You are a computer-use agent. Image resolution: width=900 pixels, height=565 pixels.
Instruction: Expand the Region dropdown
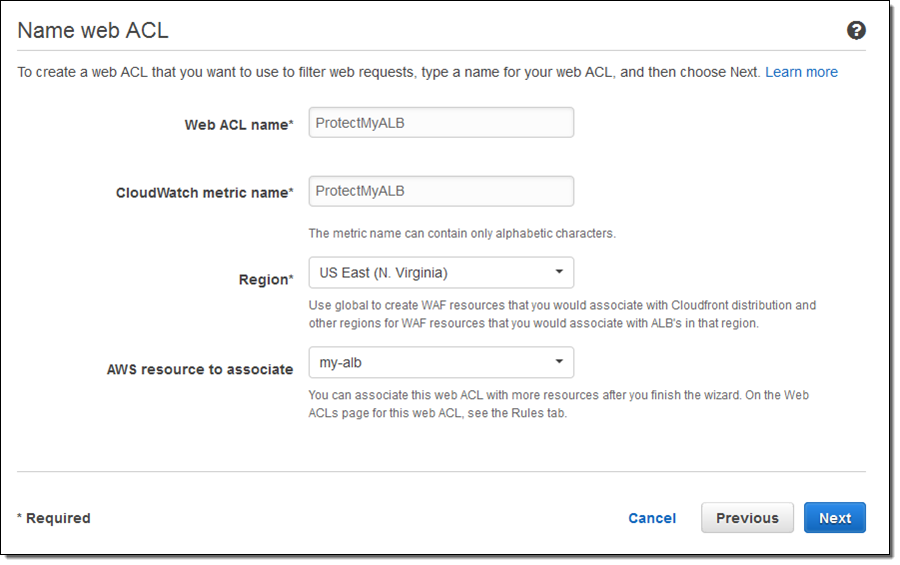[441, 272]
